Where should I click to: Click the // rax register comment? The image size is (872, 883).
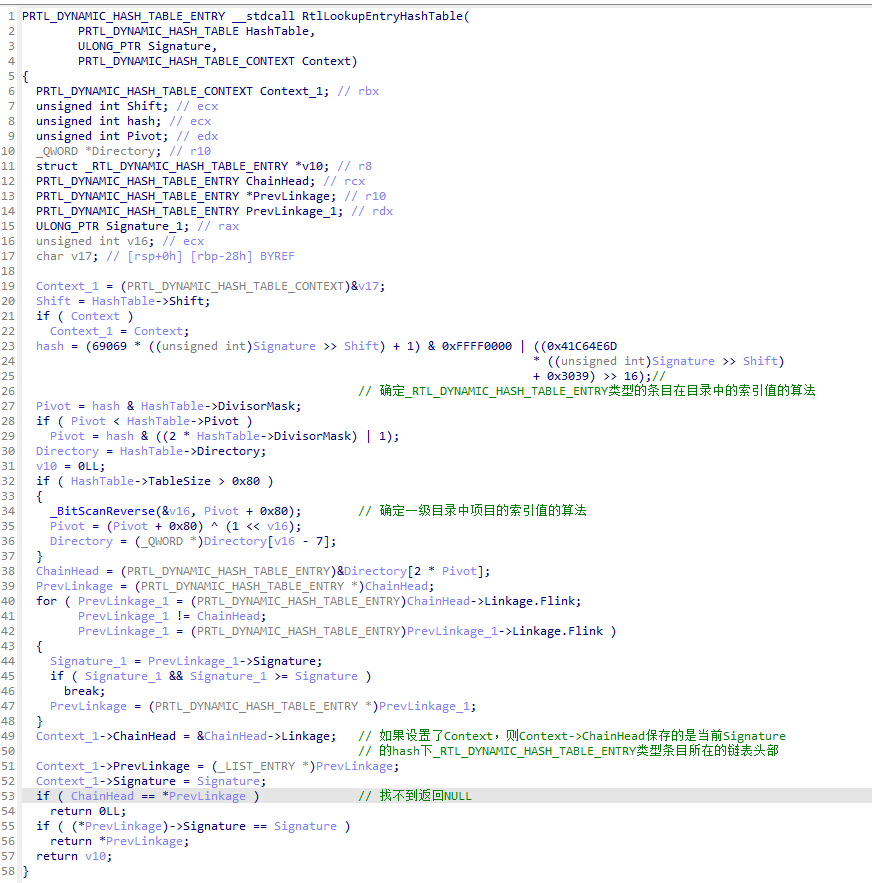218,226
